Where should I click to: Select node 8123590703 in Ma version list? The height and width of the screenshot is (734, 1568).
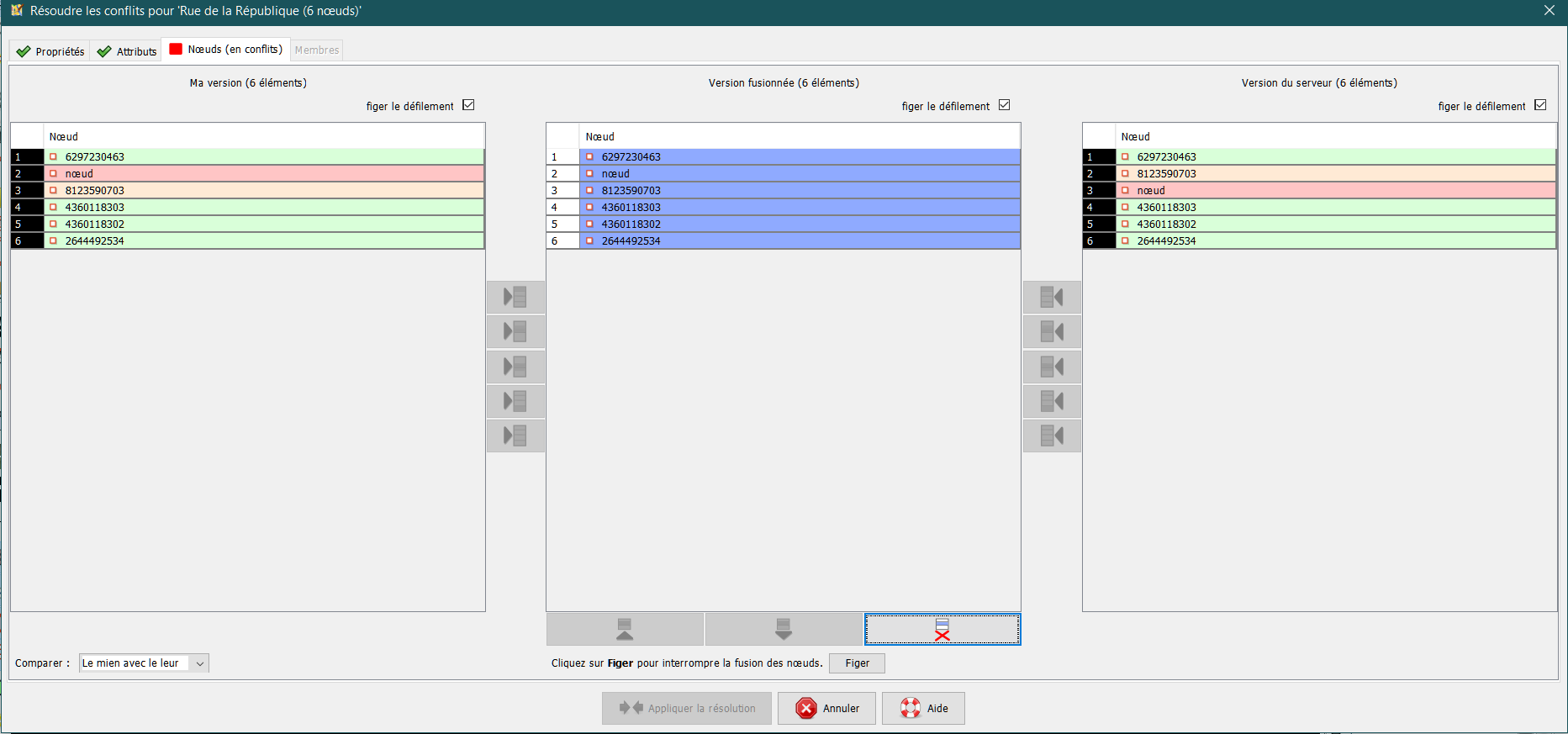95,191
